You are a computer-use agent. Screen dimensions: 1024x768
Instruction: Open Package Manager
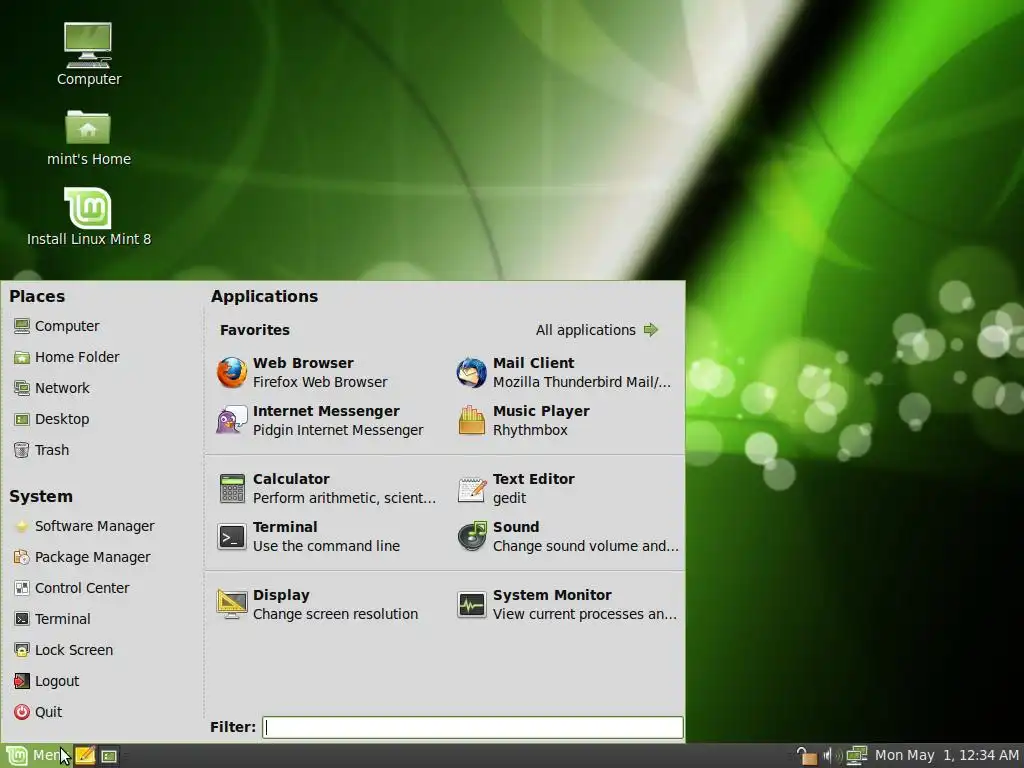coord(82,557)
